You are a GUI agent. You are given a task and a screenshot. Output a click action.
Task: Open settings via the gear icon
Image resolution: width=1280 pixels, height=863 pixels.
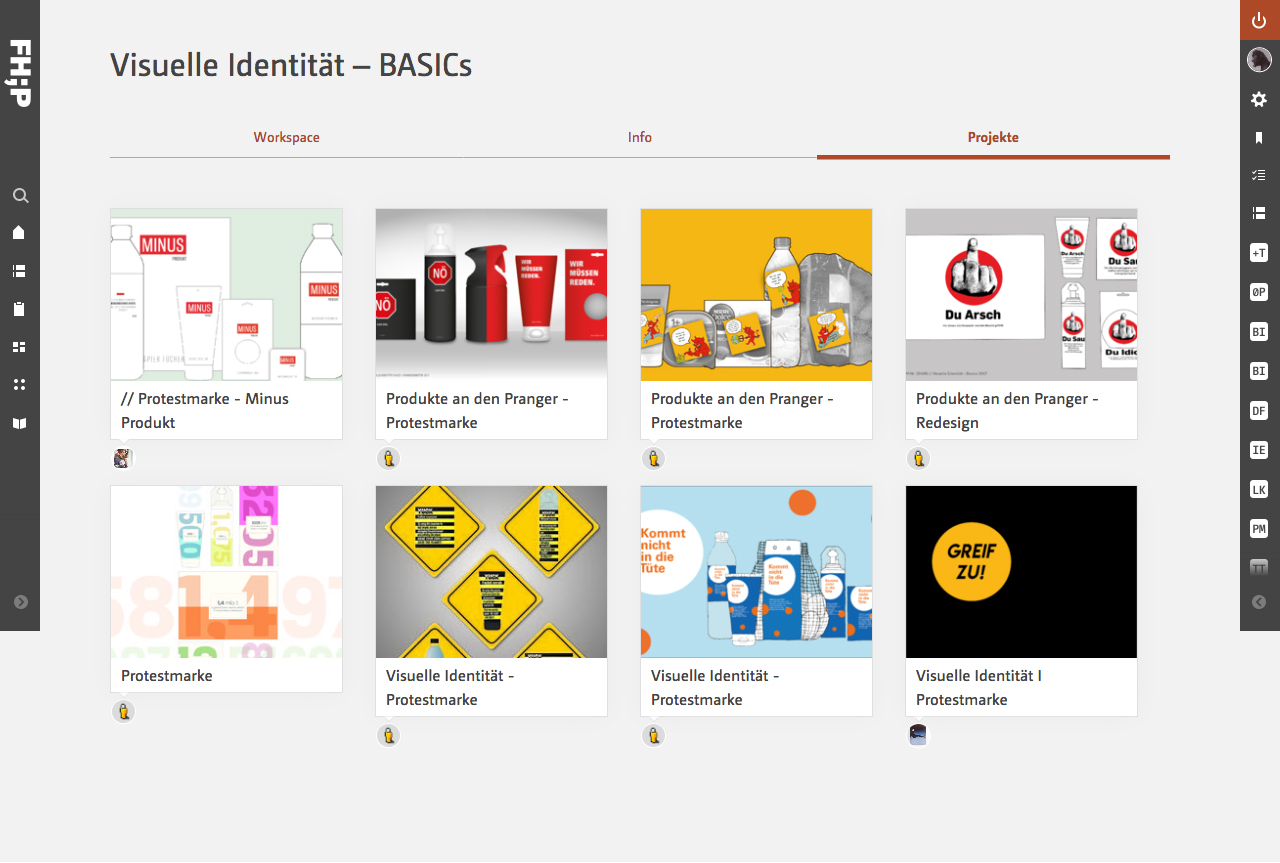1259,99
